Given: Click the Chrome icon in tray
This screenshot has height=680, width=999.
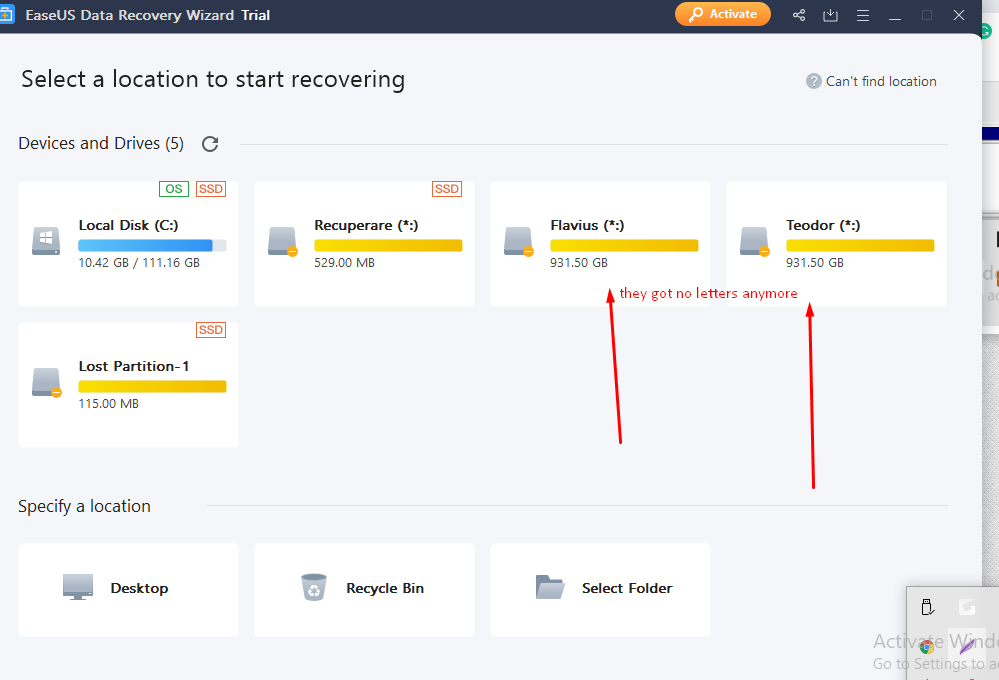Looking at the screenshot, I should [927, 647].
